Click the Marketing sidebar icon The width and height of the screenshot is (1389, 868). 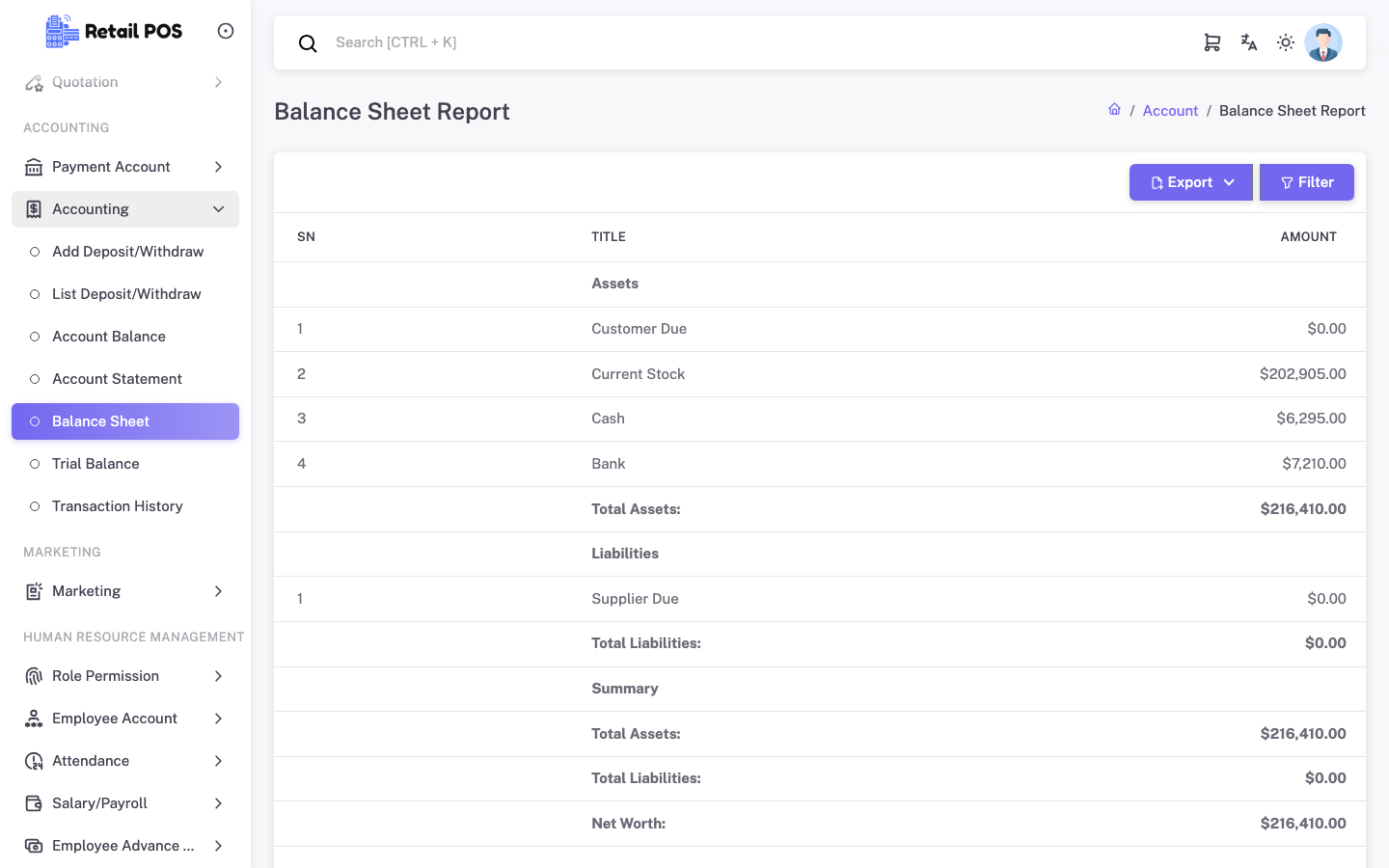[34, 591]
